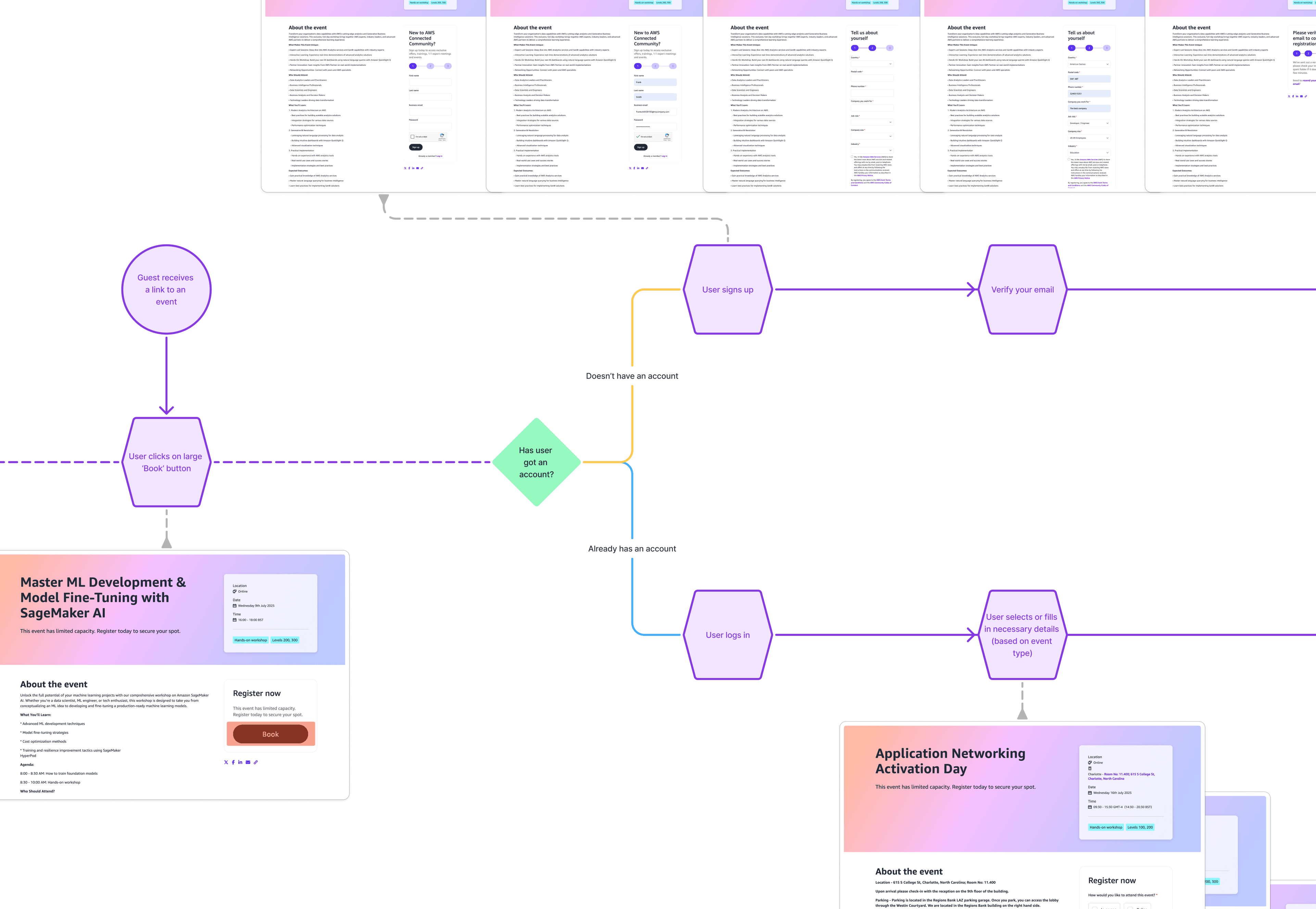The image size is (1316, 909).
Task: Click the copy-link icon in SageMaker event mockup
Action: click(256, 762)
